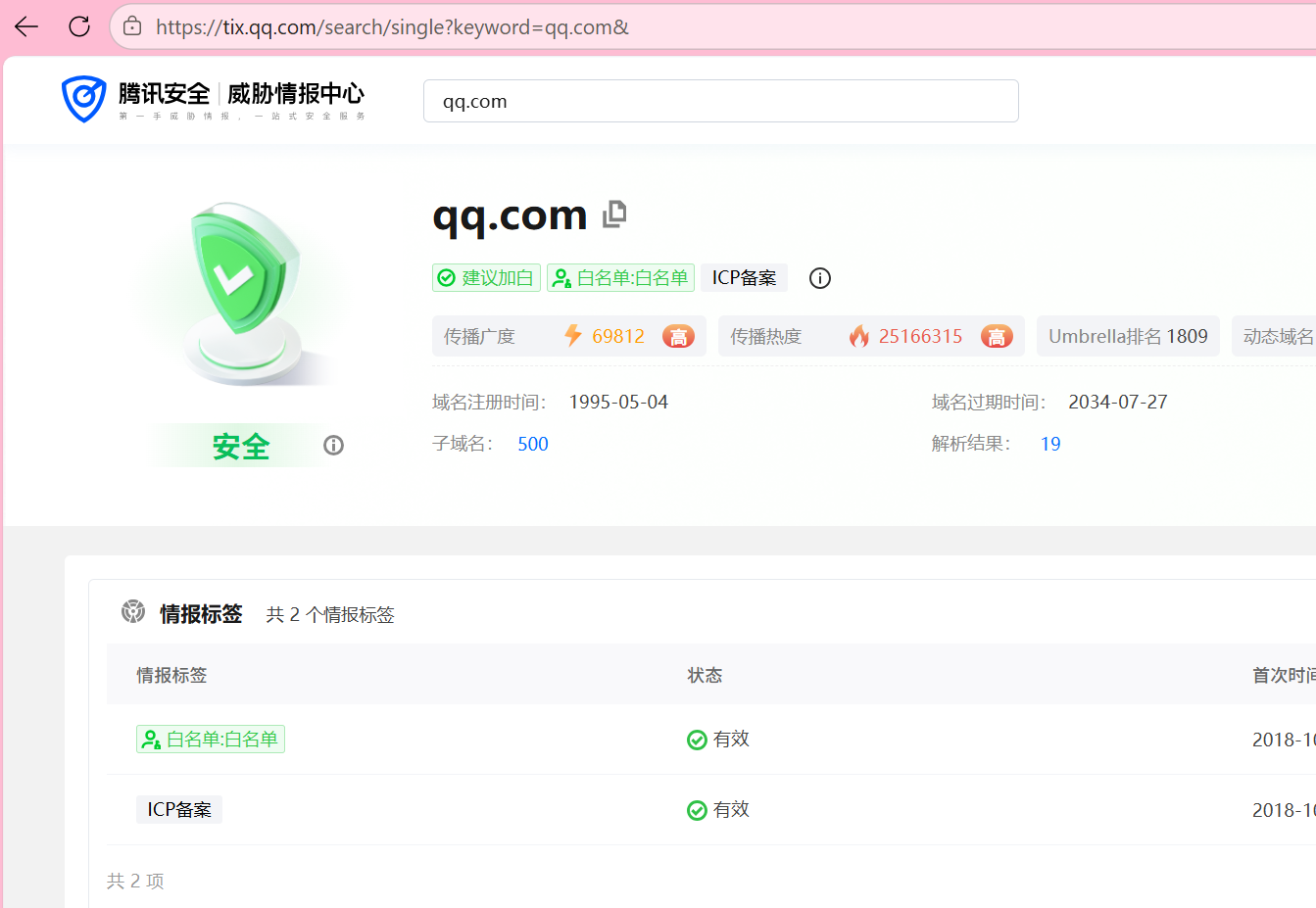Click the Tencent Security shield logo
The height and width of the screenshot is (908, 1316).
coord(83,99)
